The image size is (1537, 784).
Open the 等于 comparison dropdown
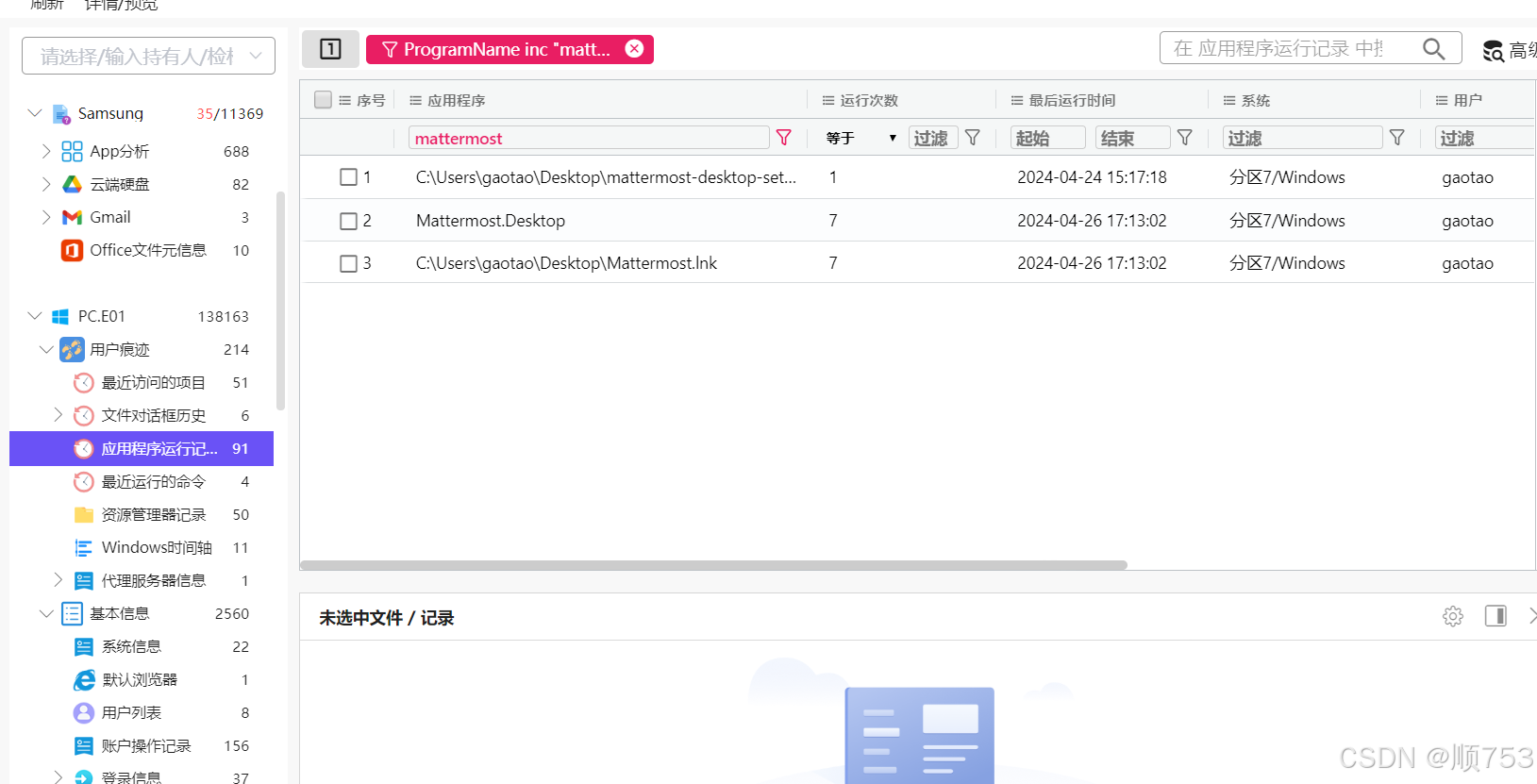point(860,138)
